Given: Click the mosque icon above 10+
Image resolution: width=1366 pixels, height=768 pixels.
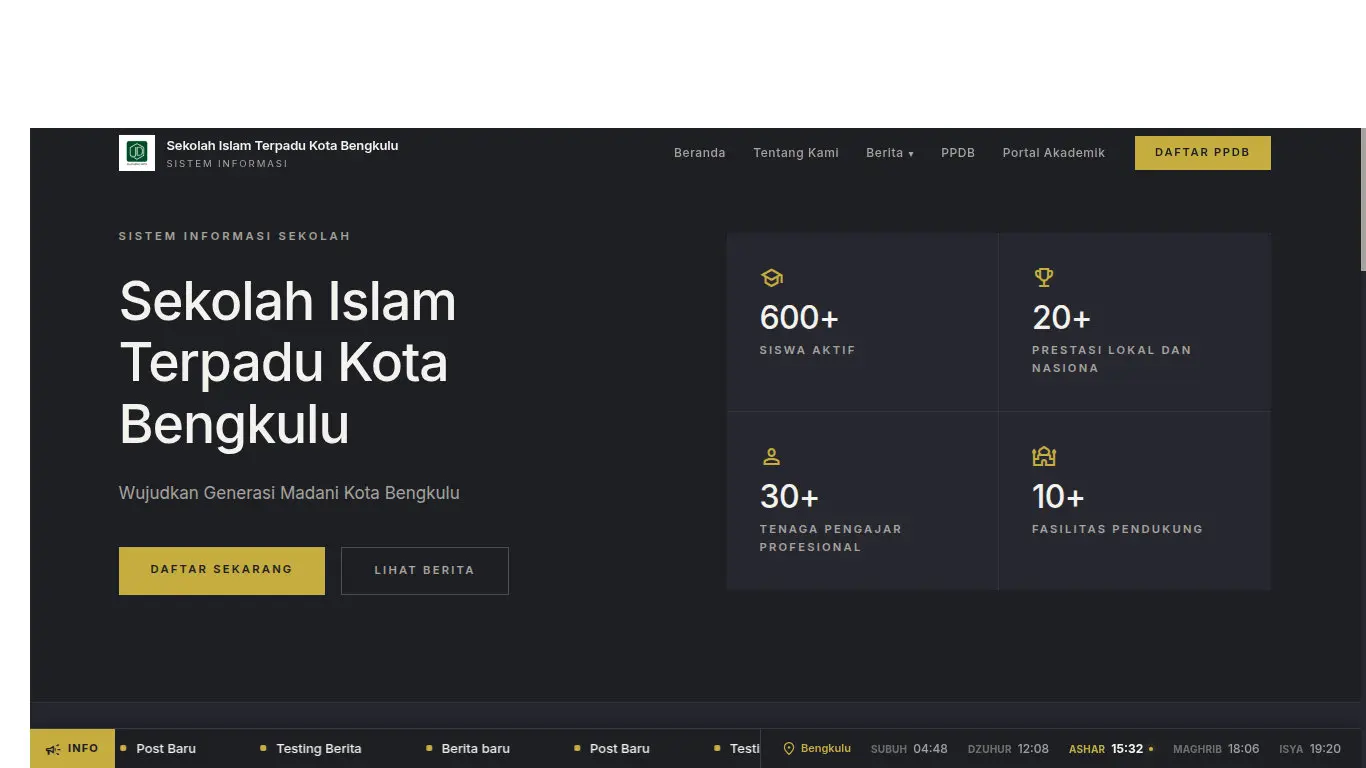Looking at the screenshot, I should [1044, 457].
